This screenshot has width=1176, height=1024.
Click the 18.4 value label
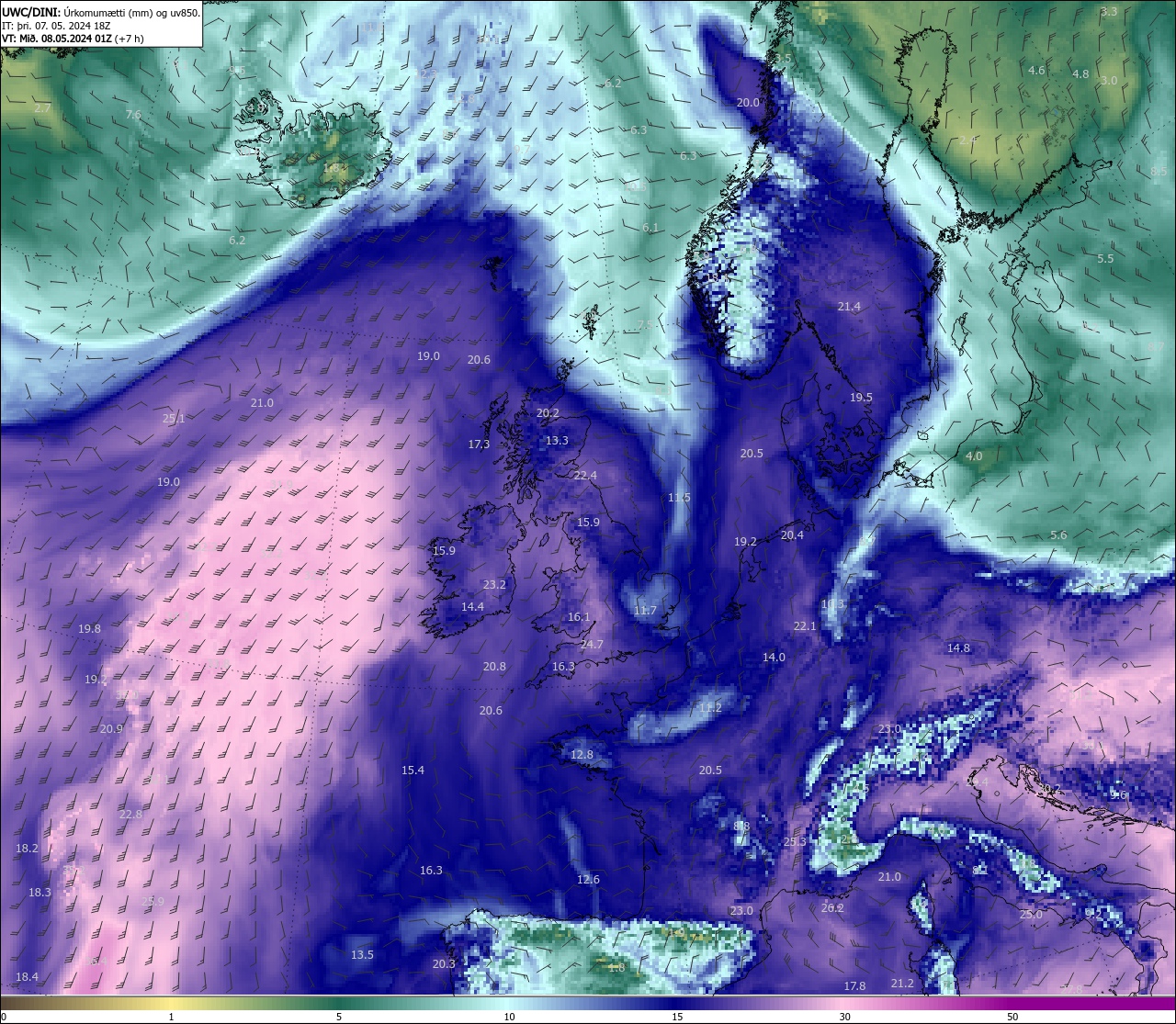(x=27, y=976)
